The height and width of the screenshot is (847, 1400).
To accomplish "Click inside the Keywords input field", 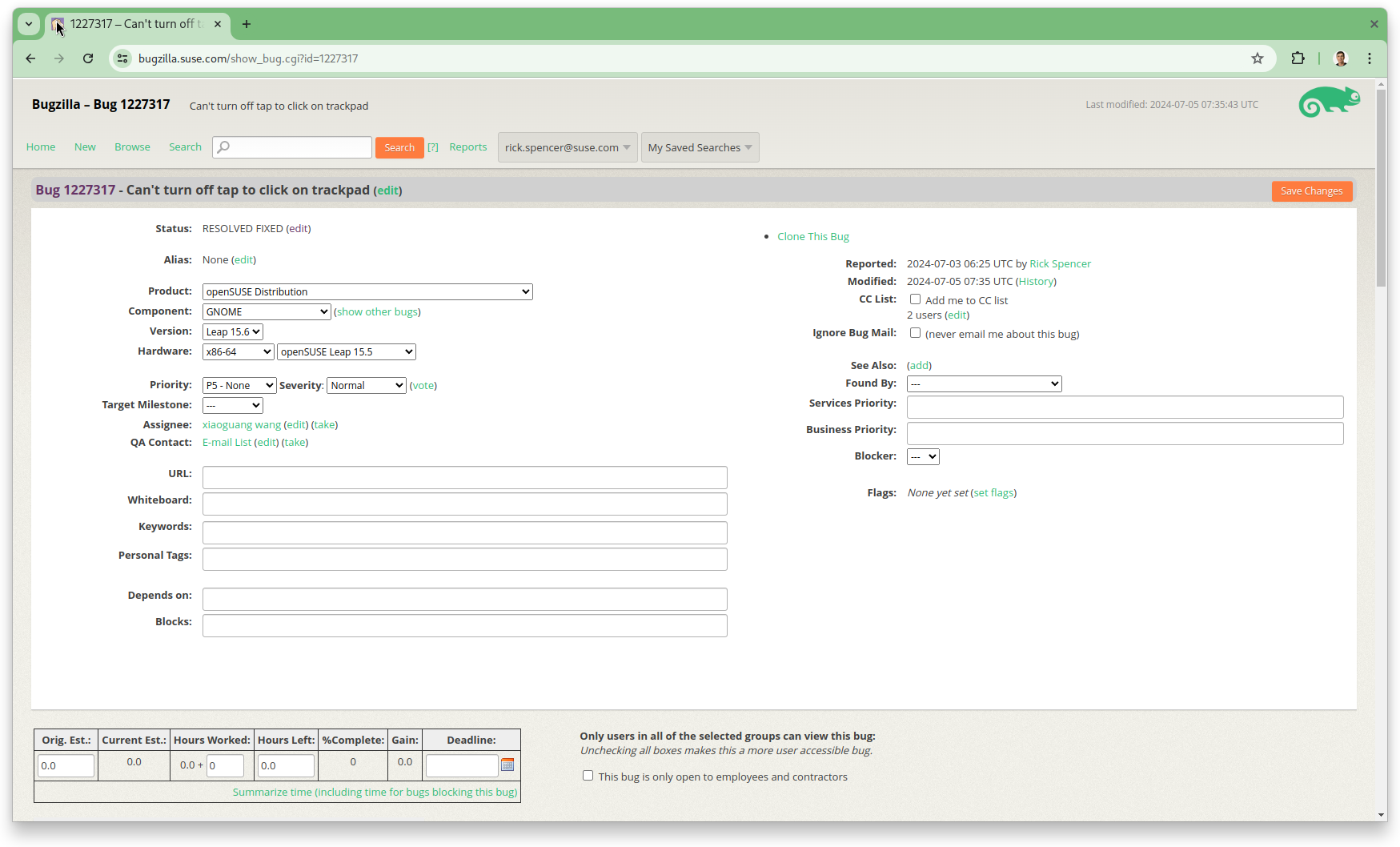I will pos(464,532).
